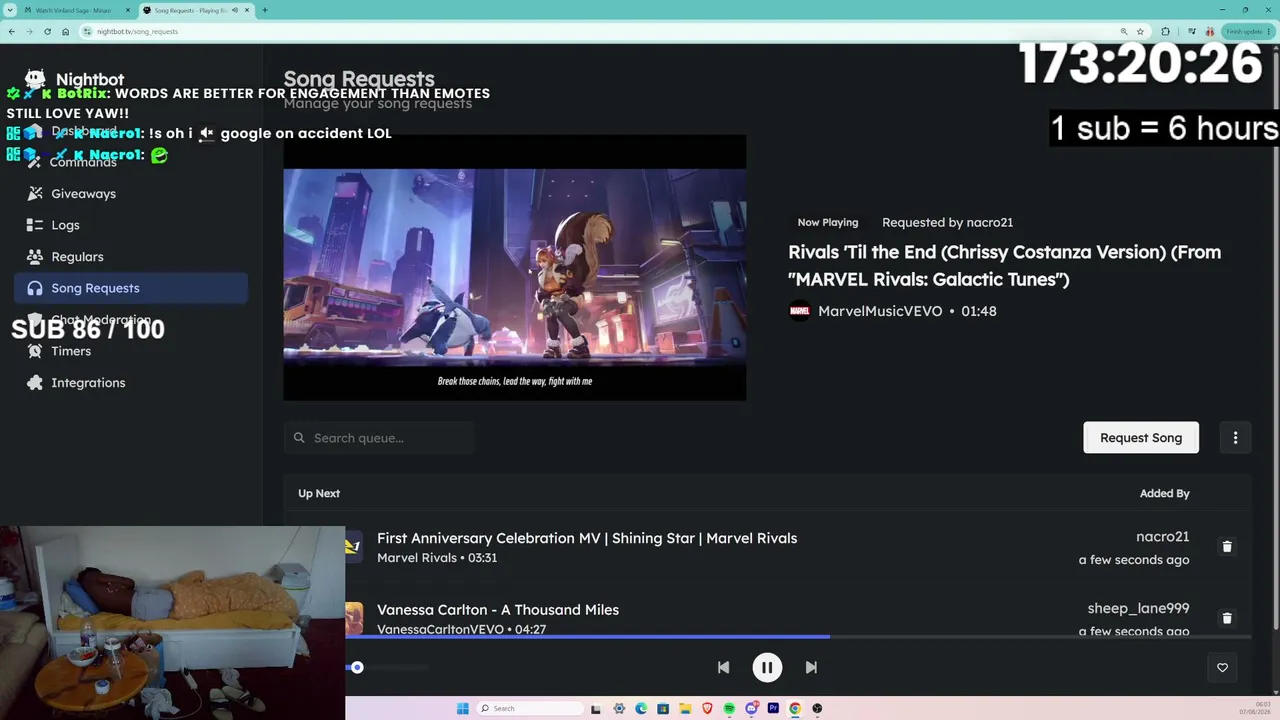Click the Request Song button
This screenshot has width=1280, height=720.
pyautogui.click(x=1141, y=438)
